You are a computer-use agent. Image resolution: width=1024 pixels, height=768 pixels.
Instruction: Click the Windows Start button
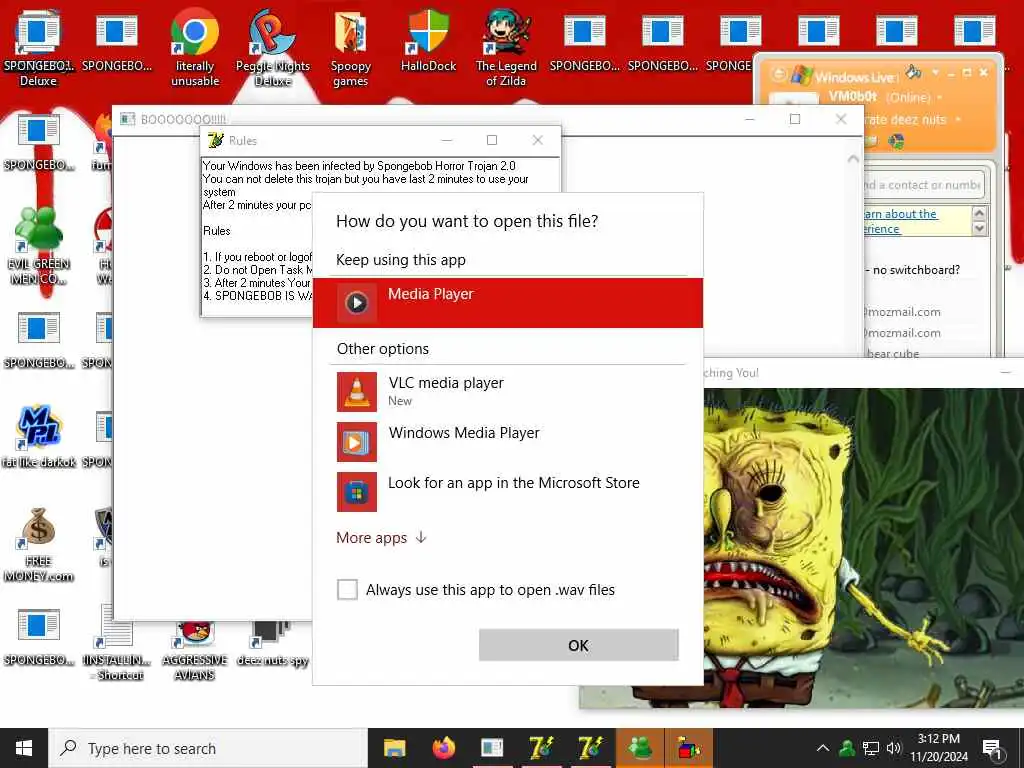pyautogui.click(x=24, y=748)
